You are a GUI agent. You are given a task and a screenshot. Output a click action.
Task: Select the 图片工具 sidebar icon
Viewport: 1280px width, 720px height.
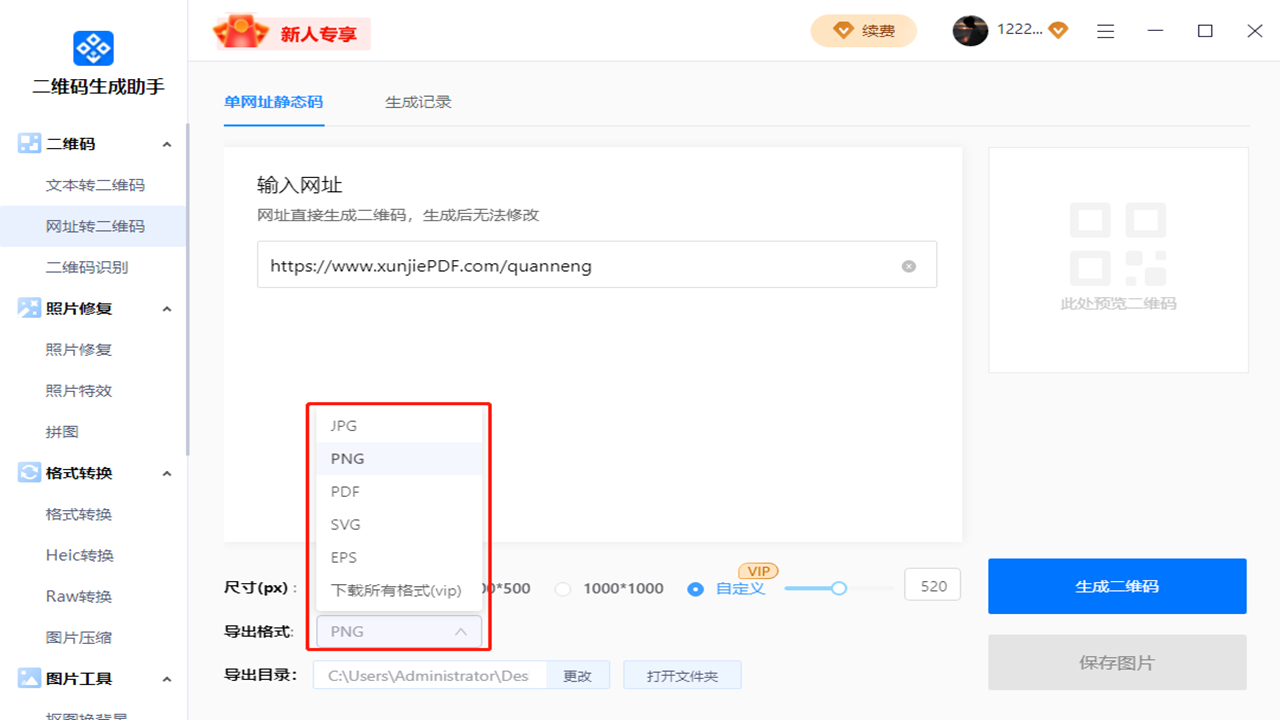(x=28, y=678)
